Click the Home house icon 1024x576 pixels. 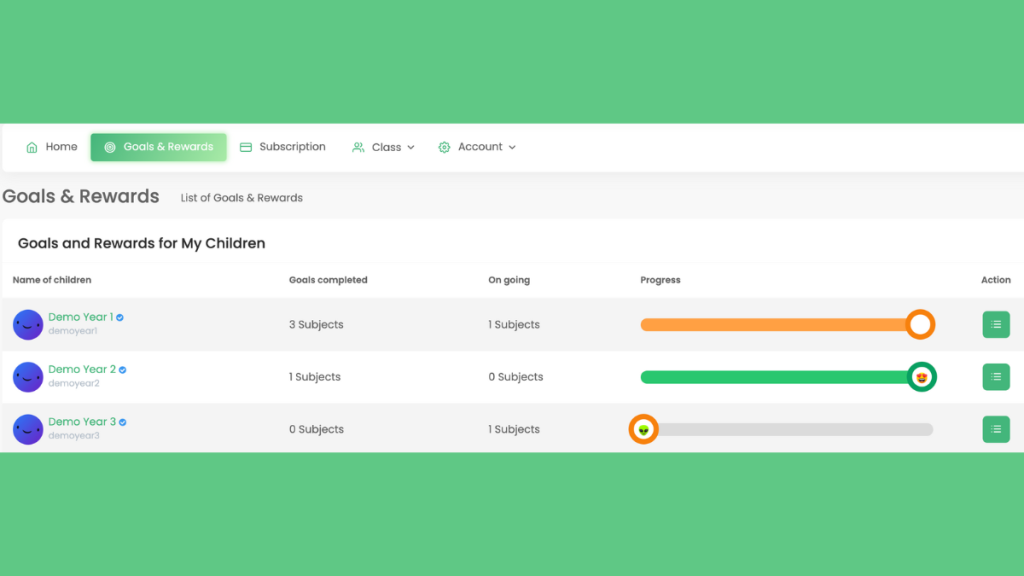32,147
